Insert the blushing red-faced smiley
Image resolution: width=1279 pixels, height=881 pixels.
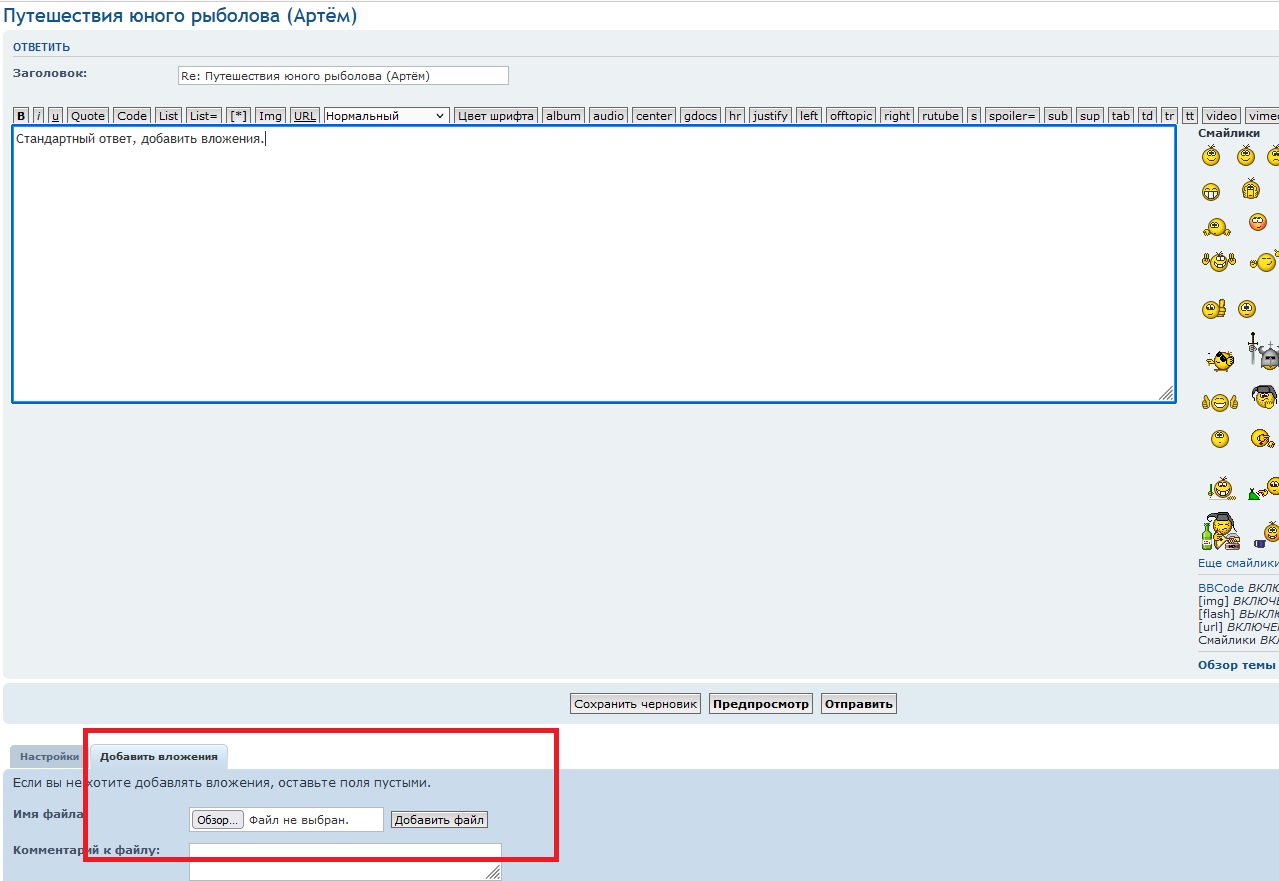tap(1257, 222)
